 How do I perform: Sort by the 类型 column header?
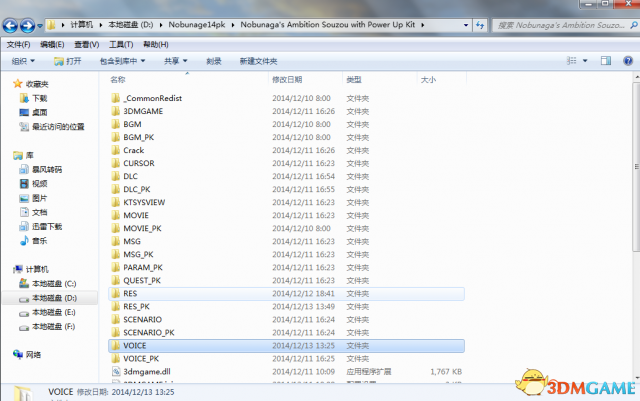point(354,80)
